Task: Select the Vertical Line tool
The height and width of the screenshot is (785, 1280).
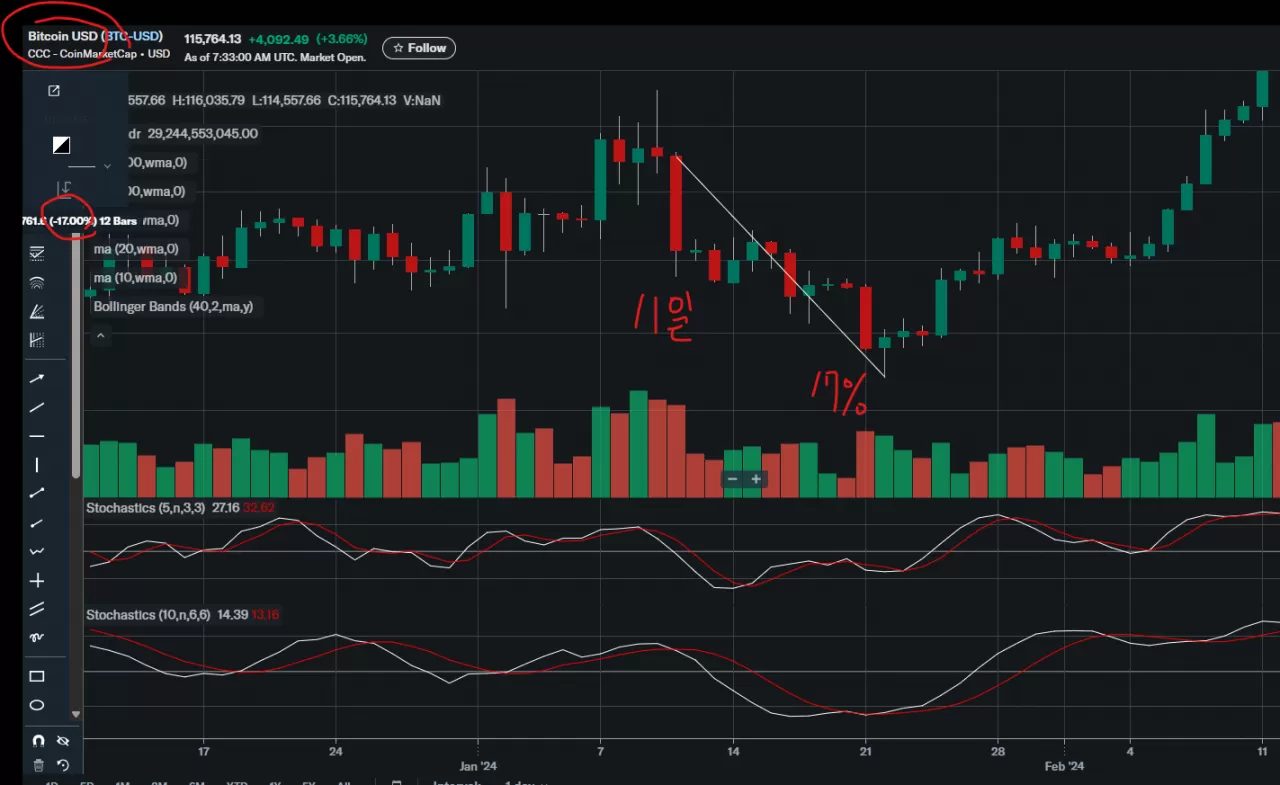Action: (x=36, y=465)
